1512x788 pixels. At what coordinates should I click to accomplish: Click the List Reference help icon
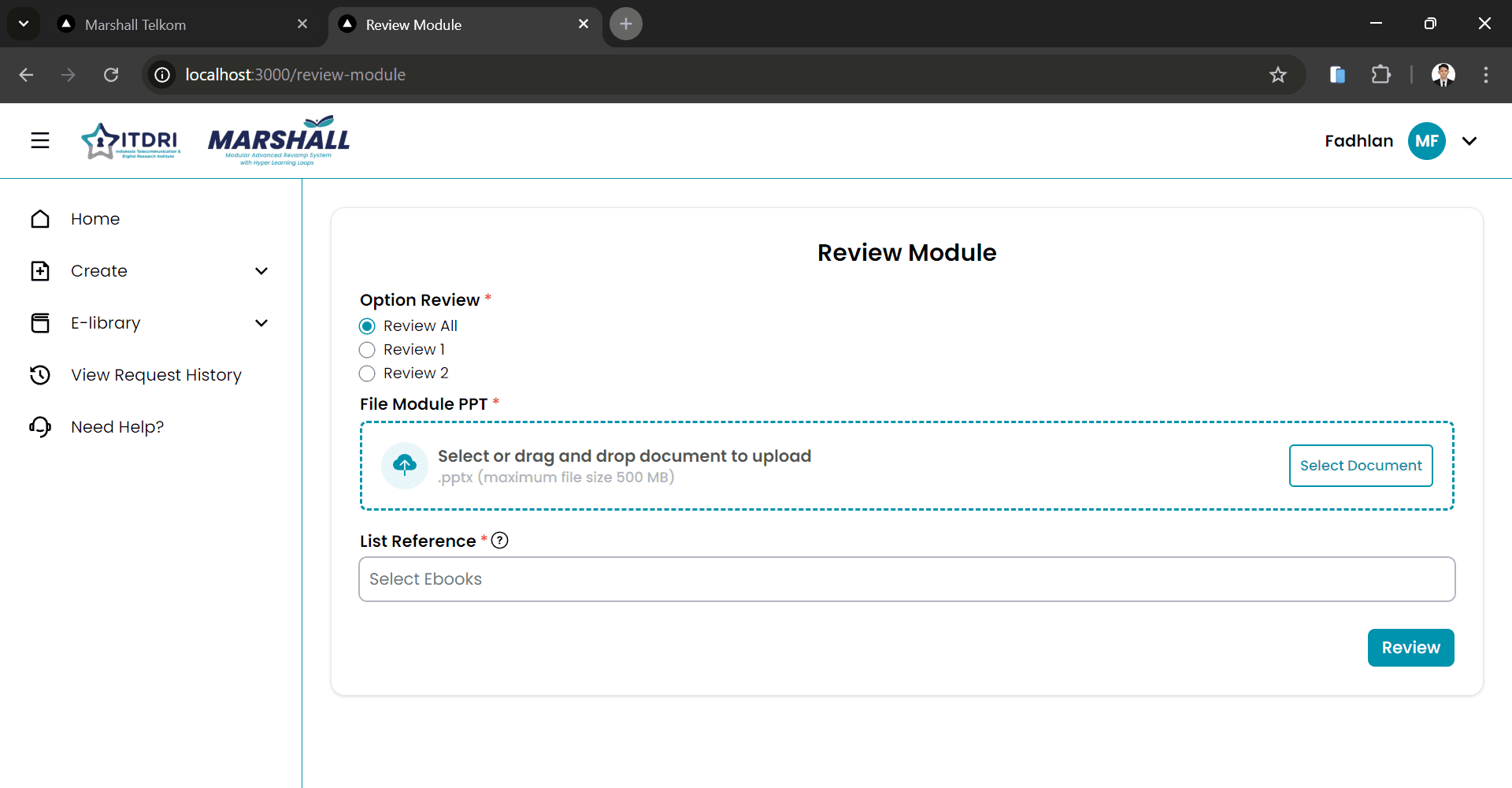click(499, 541)
